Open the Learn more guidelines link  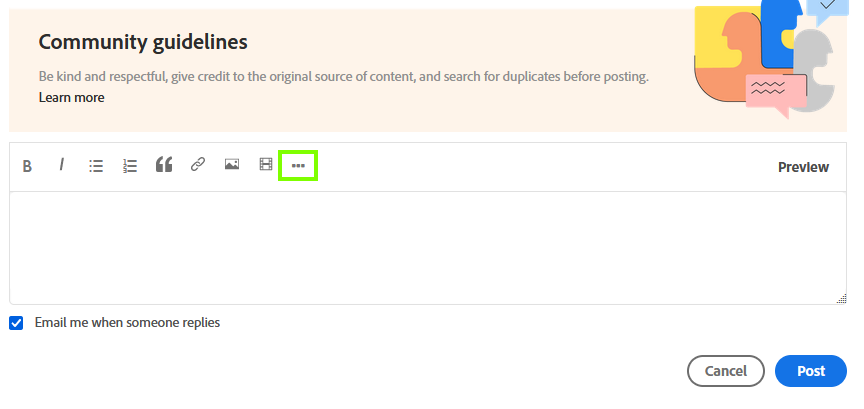pyautogui.click(x=71, y=98)
